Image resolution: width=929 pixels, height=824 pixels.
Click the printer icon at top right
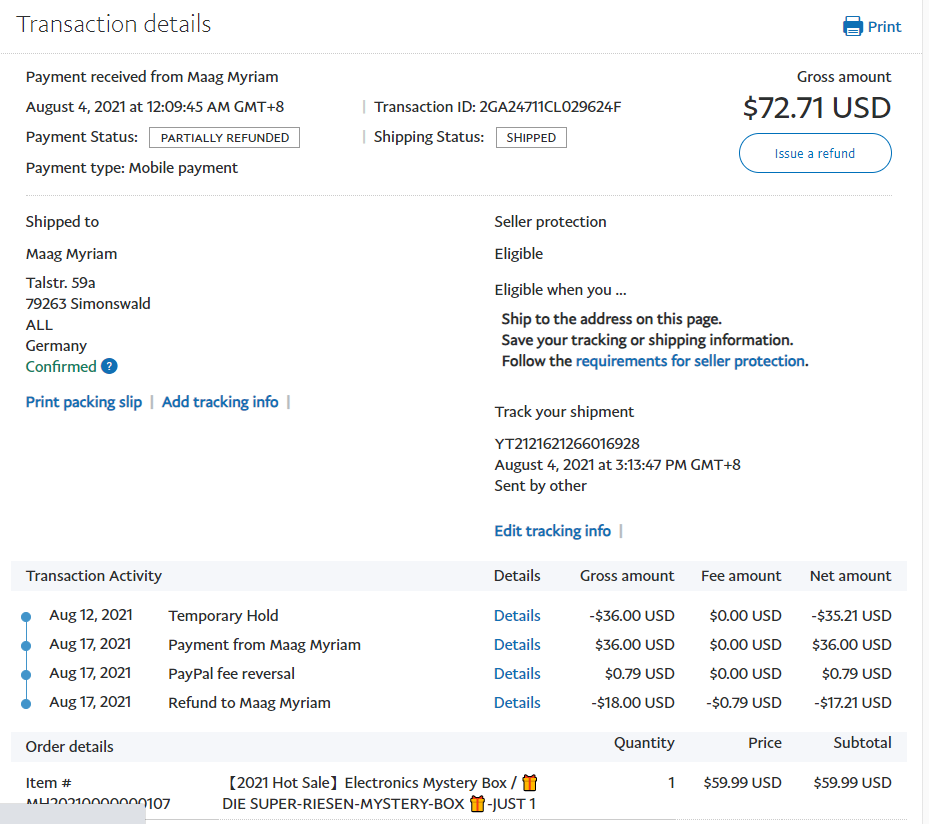853,27
